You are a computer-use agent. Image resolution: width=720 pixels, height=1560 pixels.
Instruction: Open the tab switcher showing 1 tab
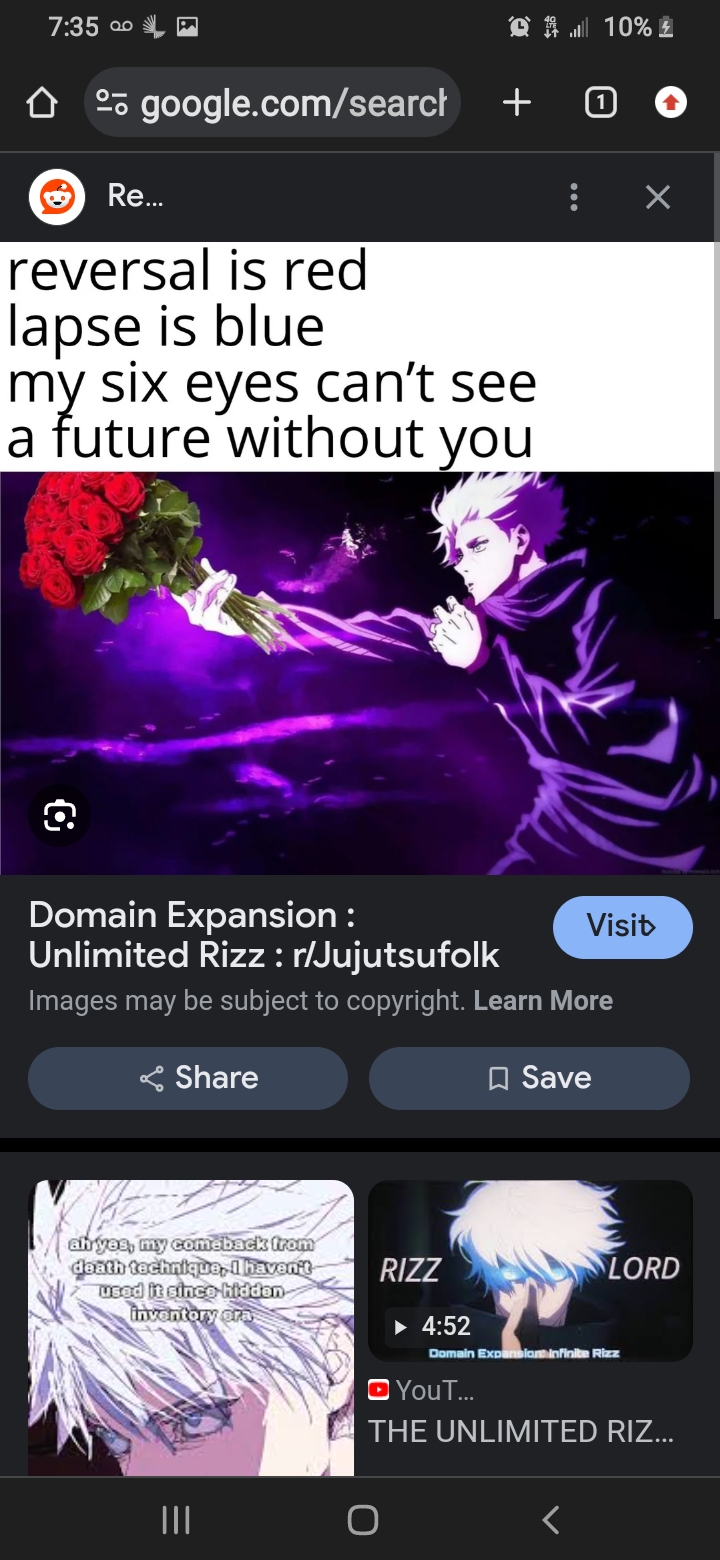point(599,102)
